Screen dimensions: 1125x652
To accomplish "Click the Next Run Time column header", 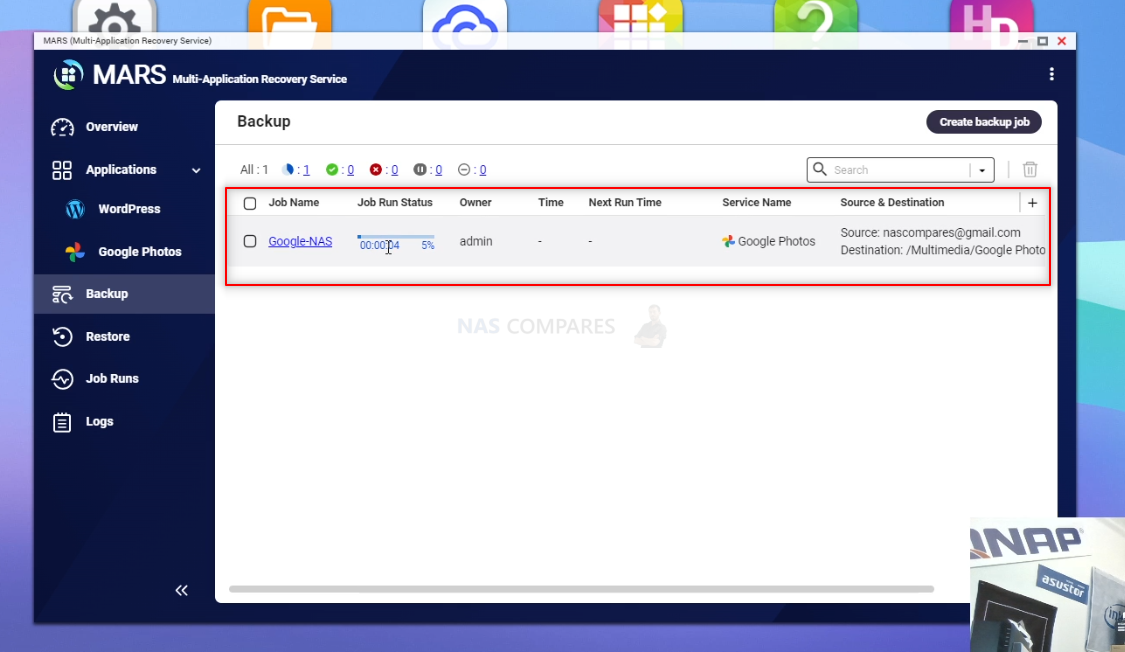I will click(625, 203).
